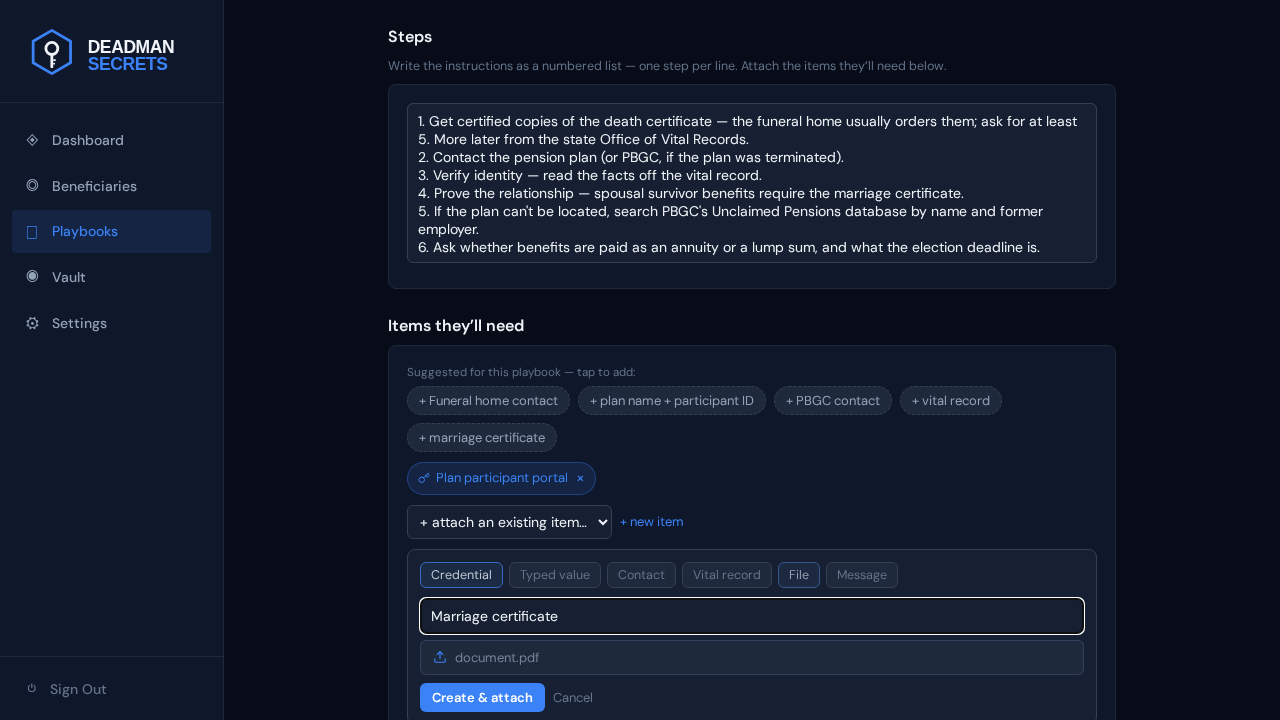Add suggested vital record chip
This screenshot has height=720, width=1280.
(x=951, y=401)
